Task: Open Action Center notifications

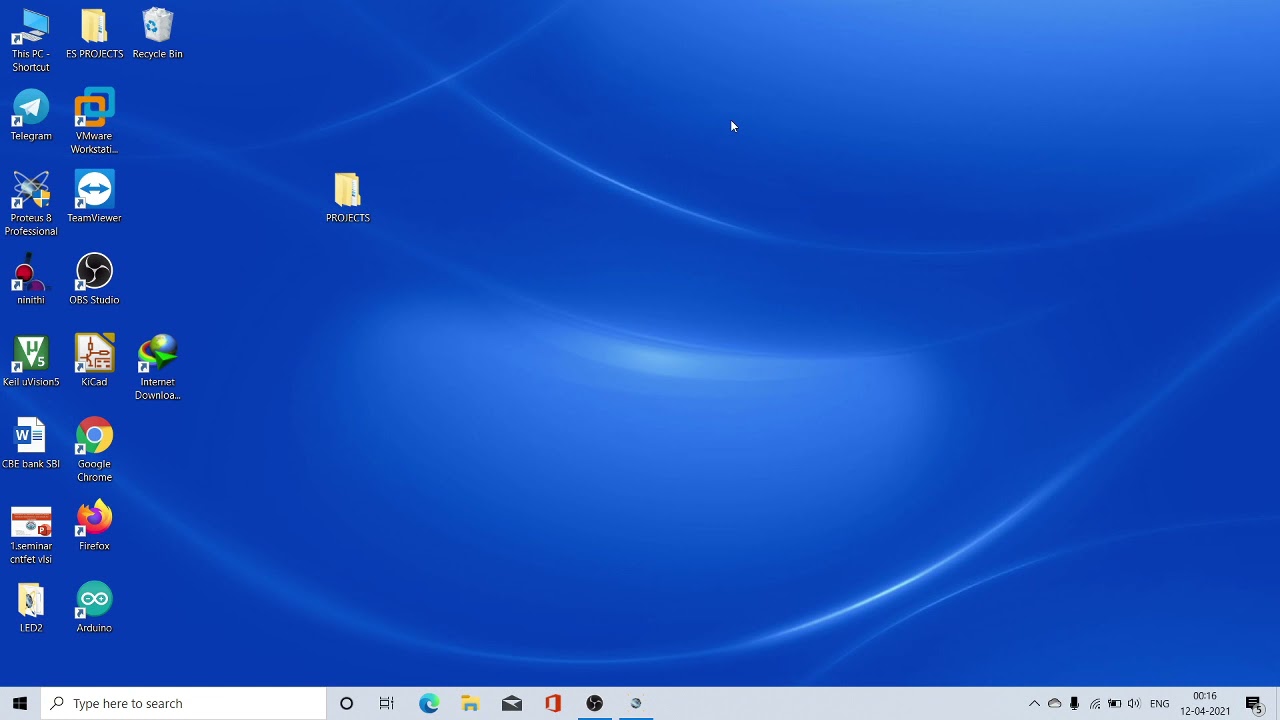Action: [1254, 703]
